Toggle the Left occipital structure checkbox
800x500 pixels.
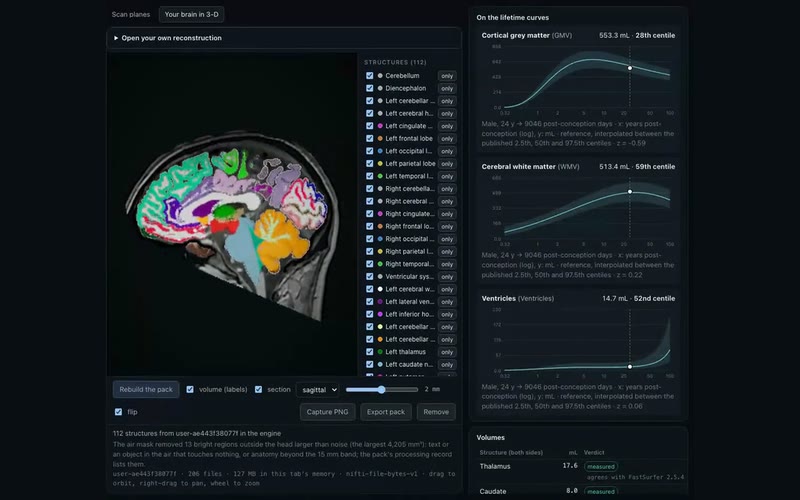click(369, 151)
